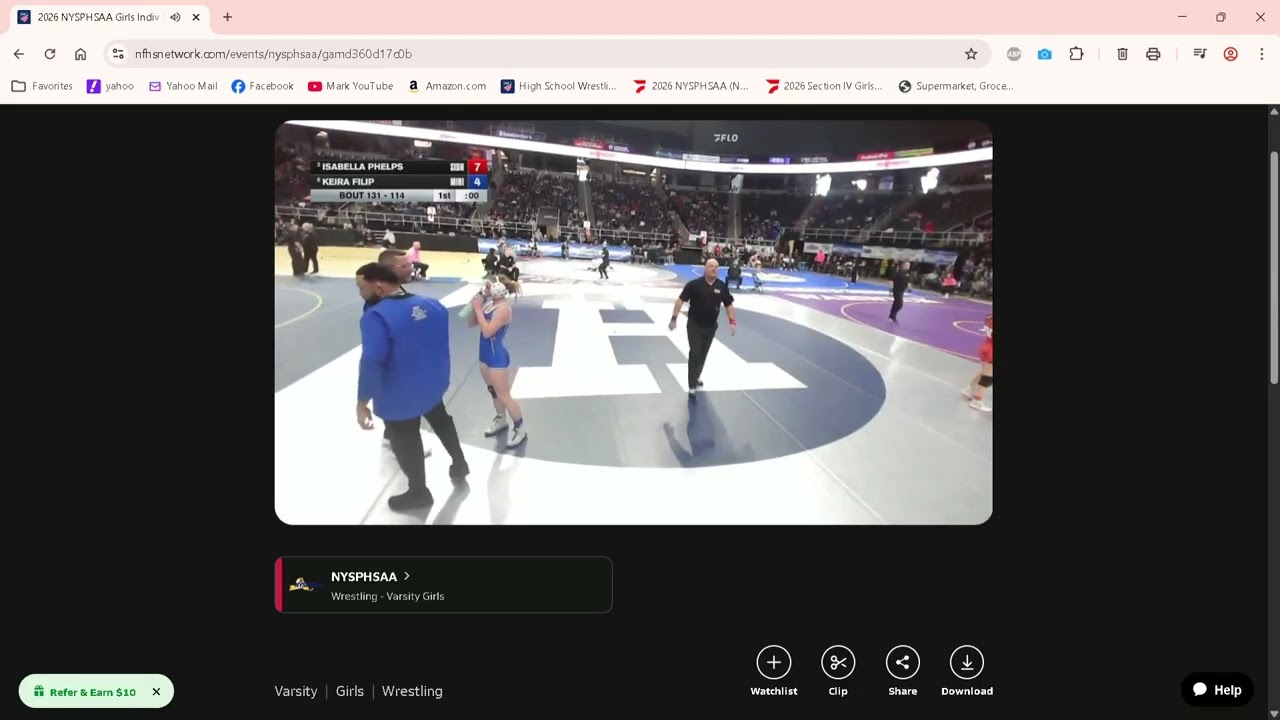This screenshot has height=720, width=1280.
Task: Open the NYSPHSAA channel card
Action: coord(443,585)
